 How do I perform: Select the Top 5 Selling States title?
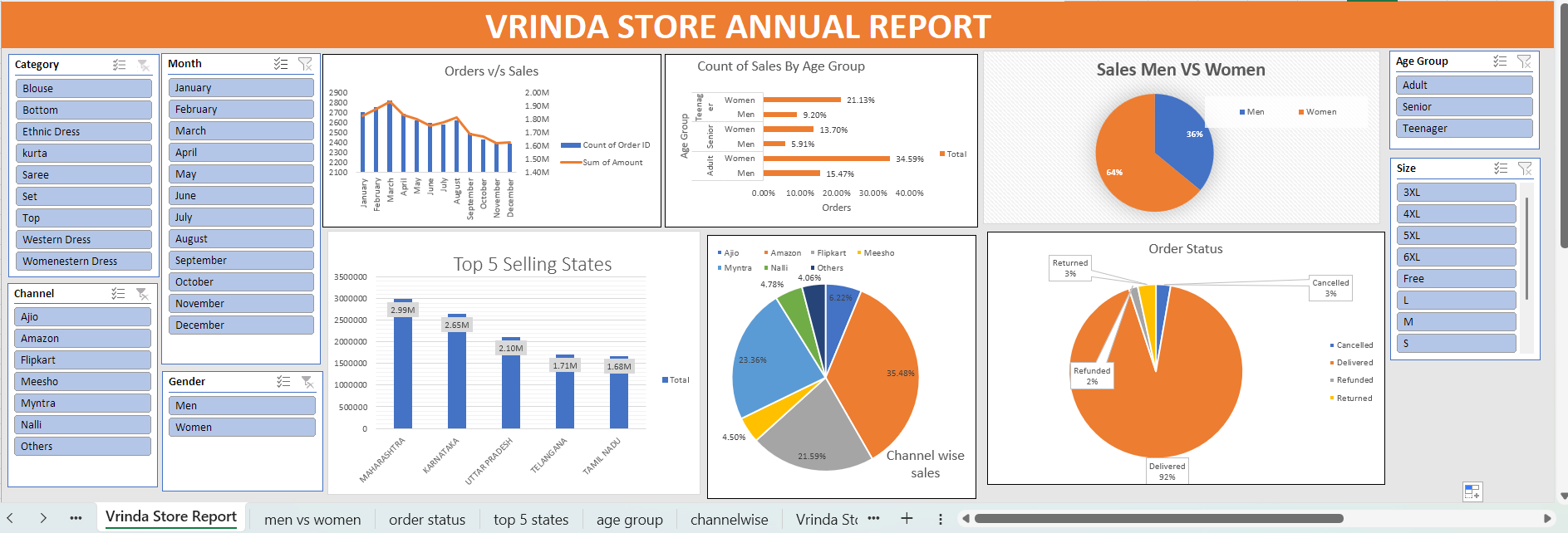tap(533, 264)
